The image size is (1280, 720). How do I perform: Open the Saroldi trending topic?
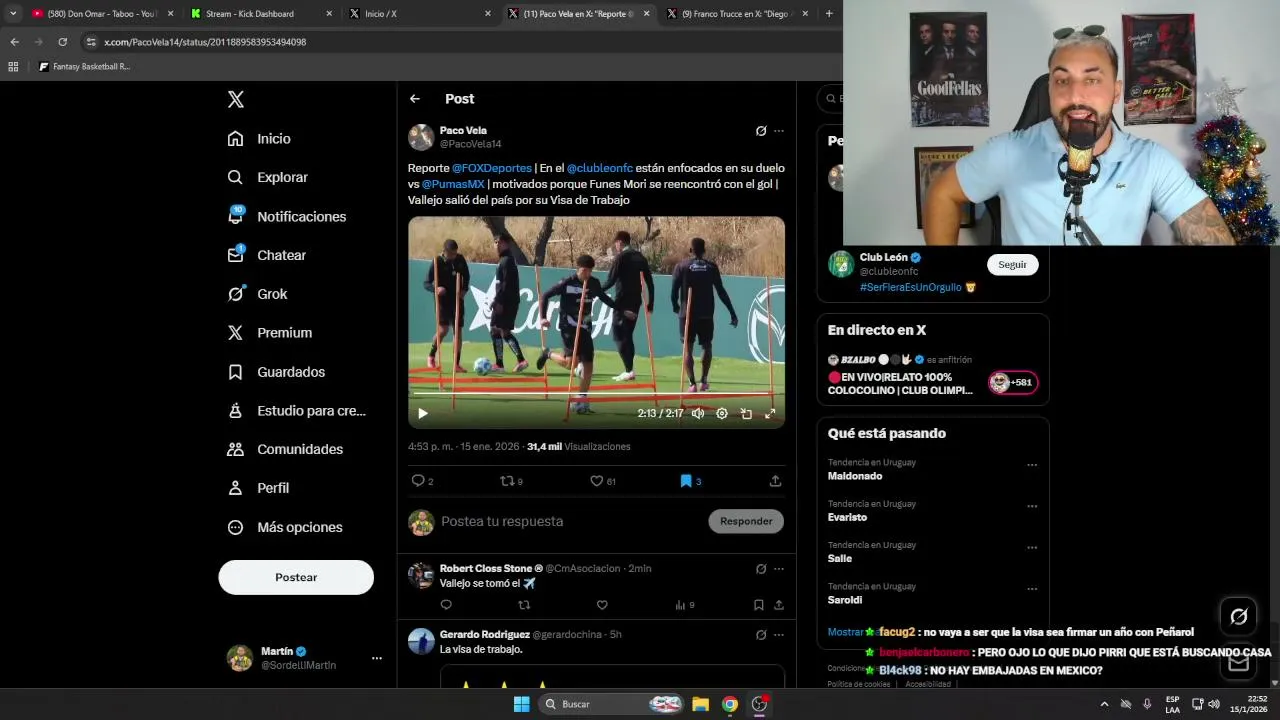845,600
